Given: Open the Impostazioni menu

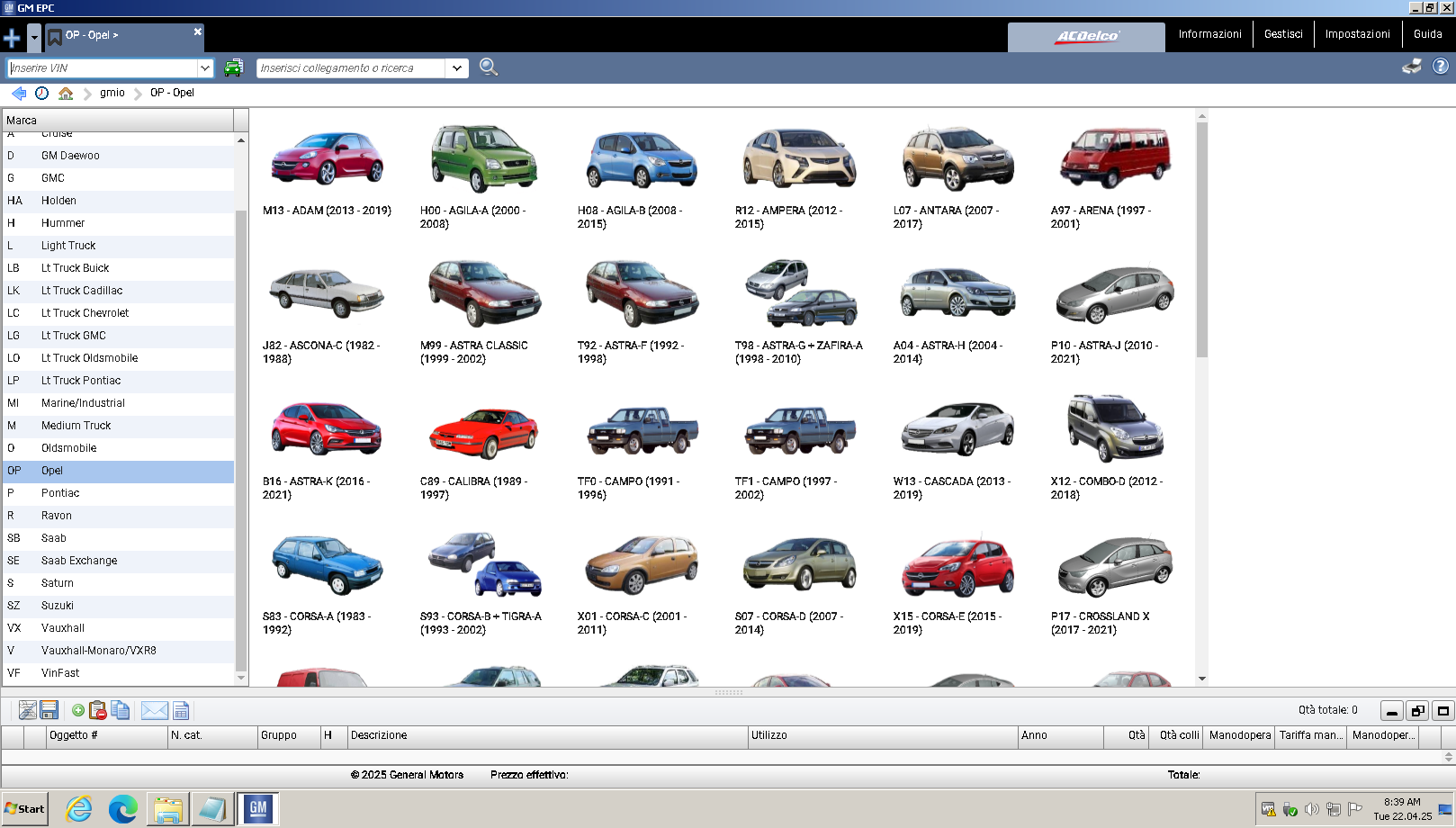Looking at the screenshot, I should (1357, 34).
